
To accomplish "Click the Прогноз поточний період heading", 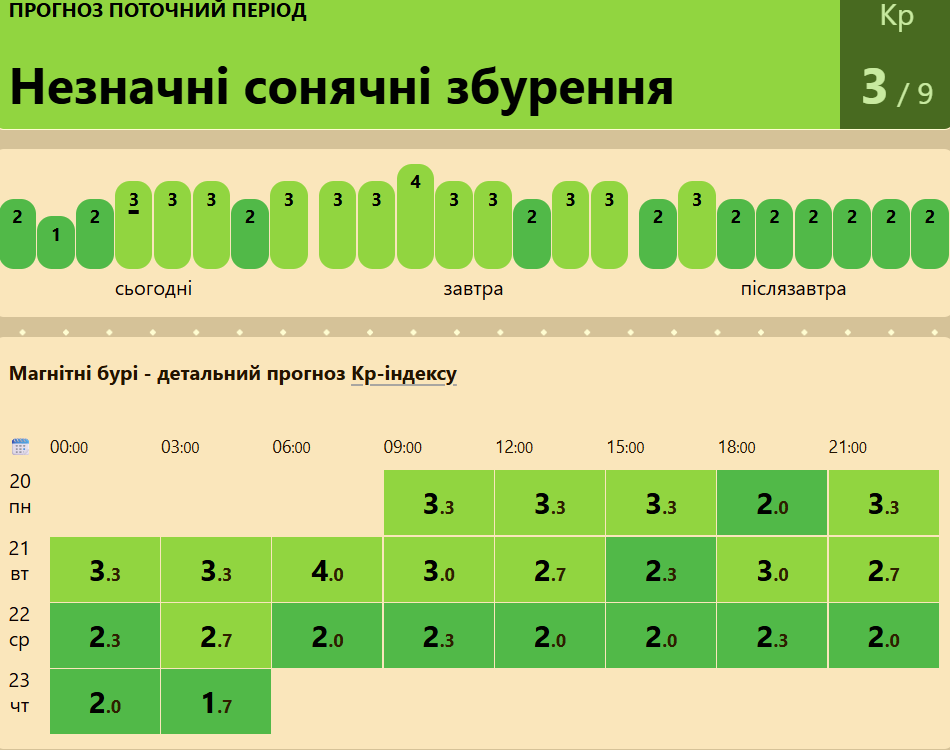I will point(158,12).
